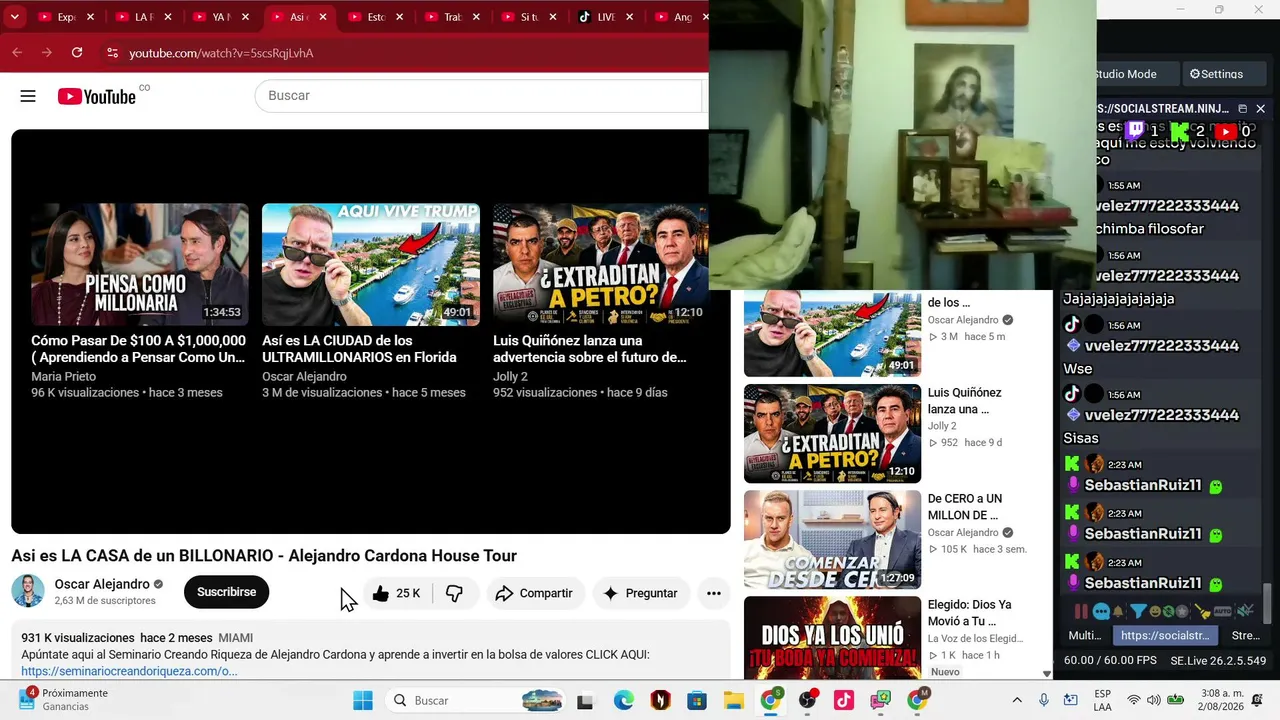
Task: Go back to the previous page
Action: tap(17, 53)
